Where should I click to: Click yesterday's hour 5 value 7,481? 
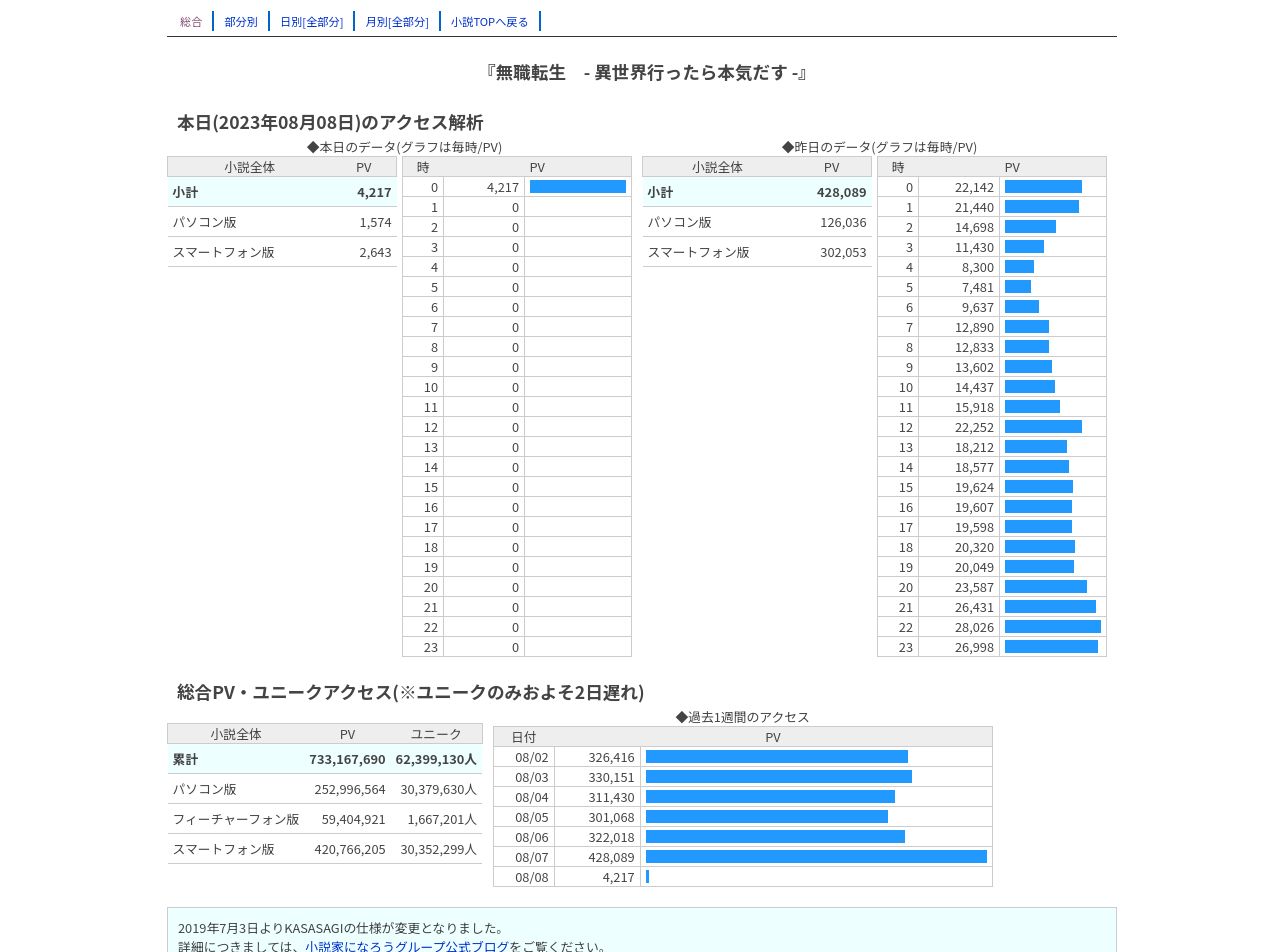tap(978, 287)
